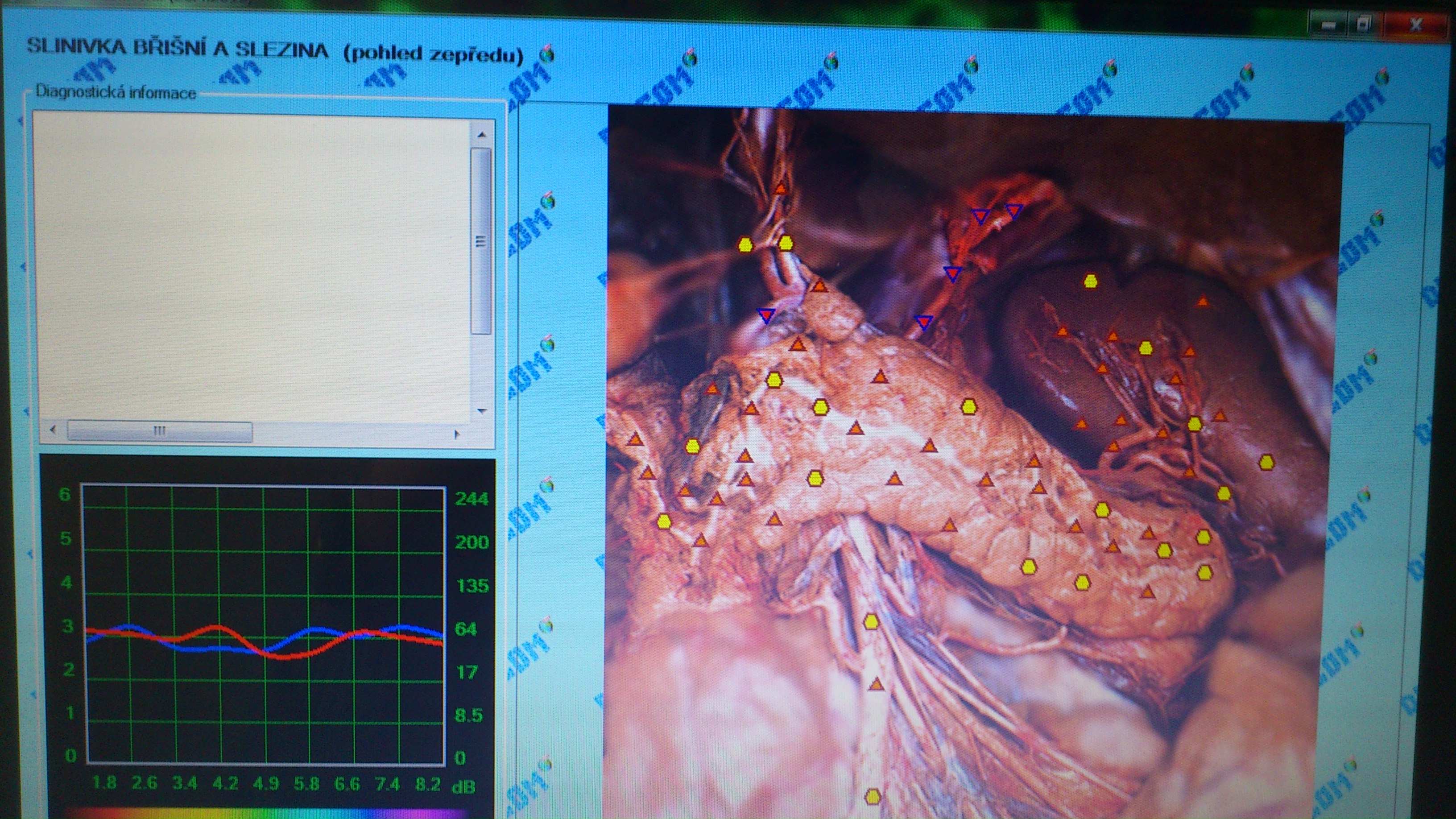Click the '1.8' frequency label under graph
The height and width of the screenshot is (819, 1456).
click(x=103, y=783)
